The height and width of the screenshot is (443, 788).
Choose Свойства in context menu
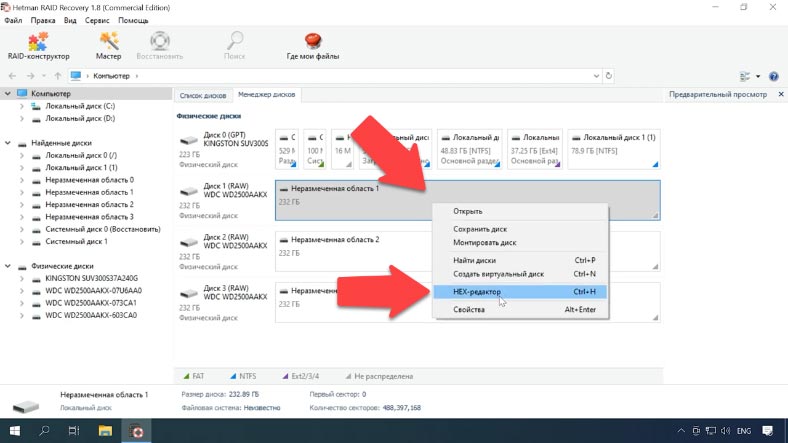(x=520, y=309)
